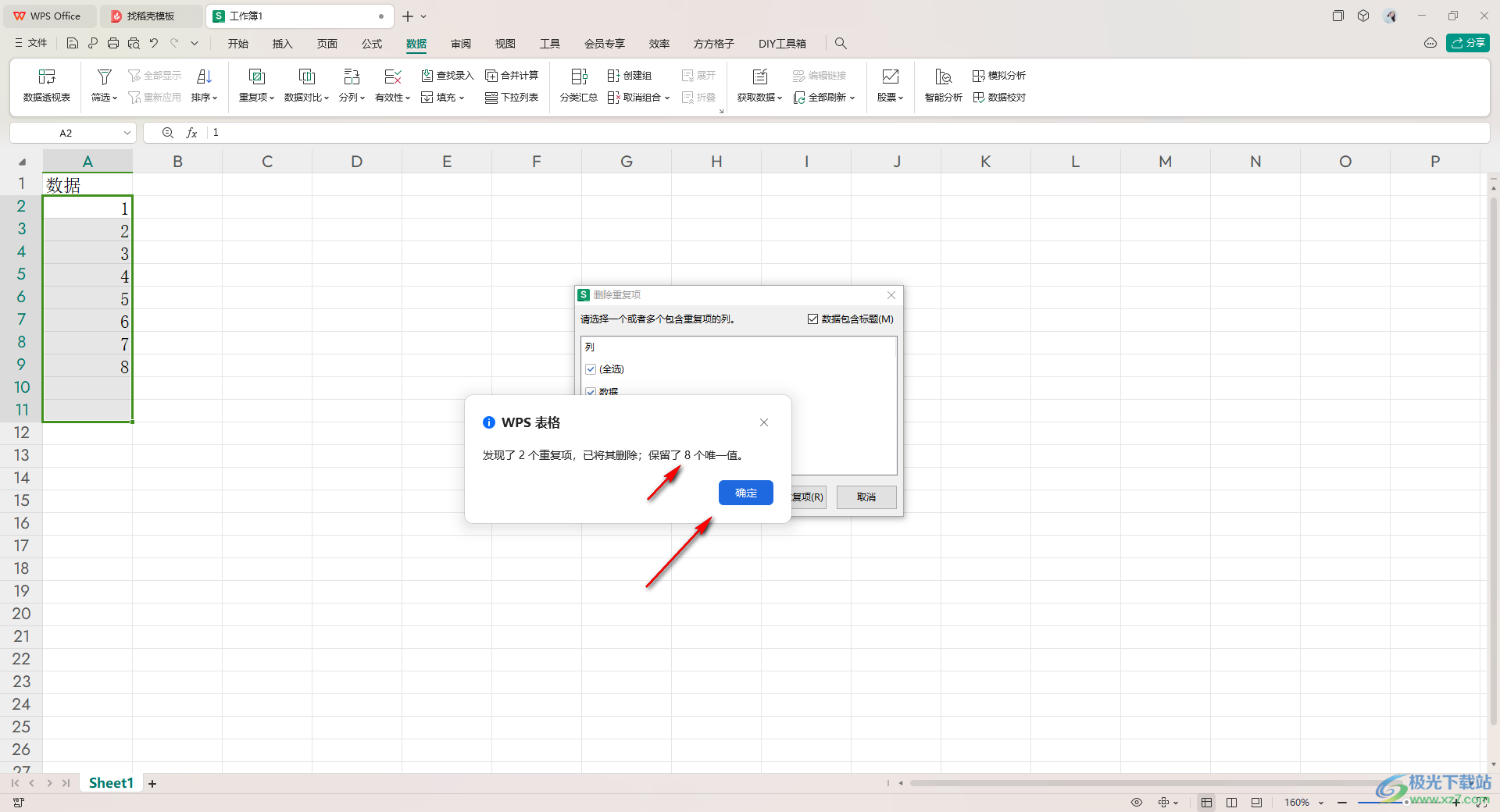The width and height of the screenshot is (1500, 812).
Task: Click Consolidate (合并计算)
Action: 512,76
